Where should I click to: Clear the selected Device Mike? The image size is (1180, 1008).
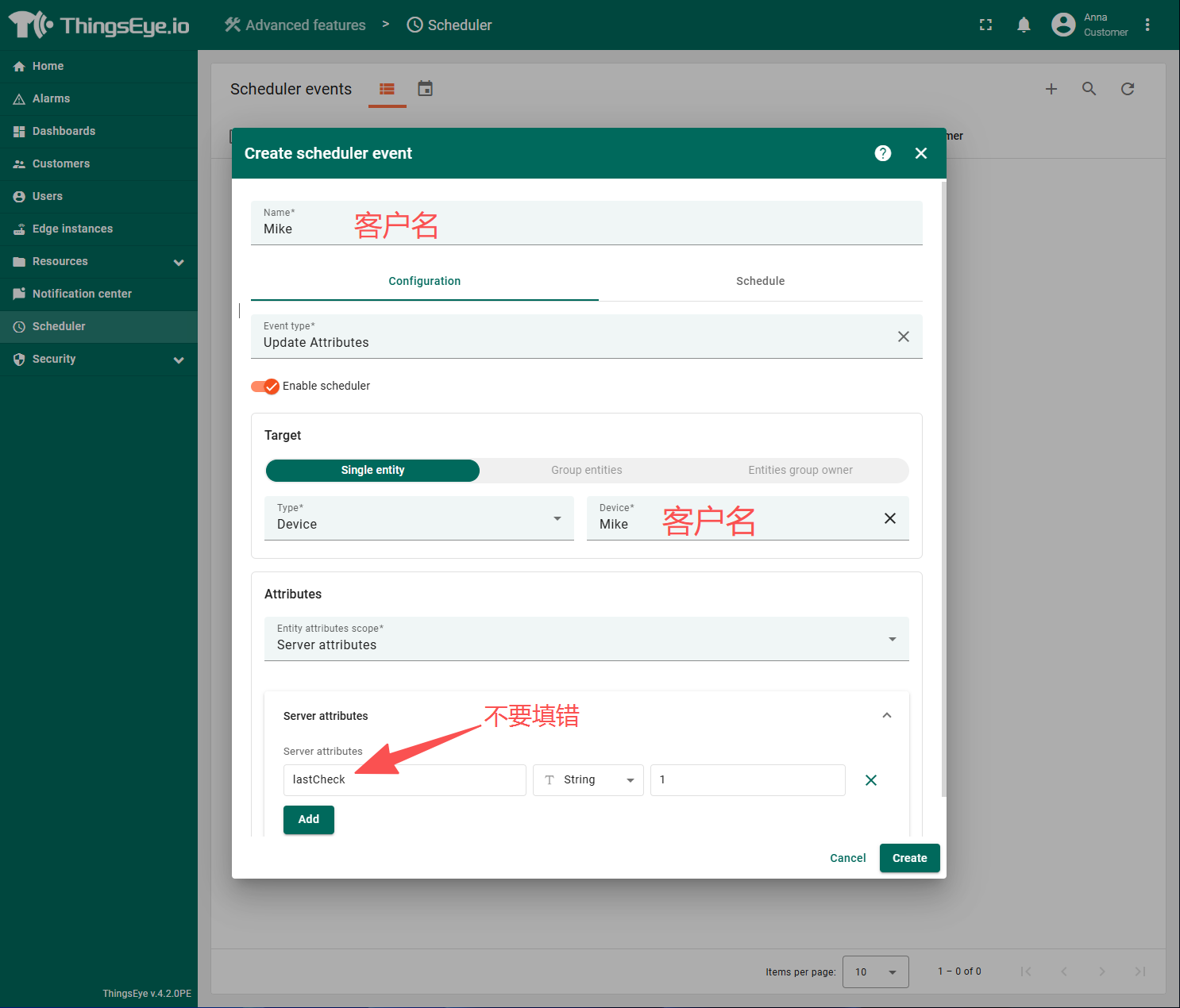889,518
